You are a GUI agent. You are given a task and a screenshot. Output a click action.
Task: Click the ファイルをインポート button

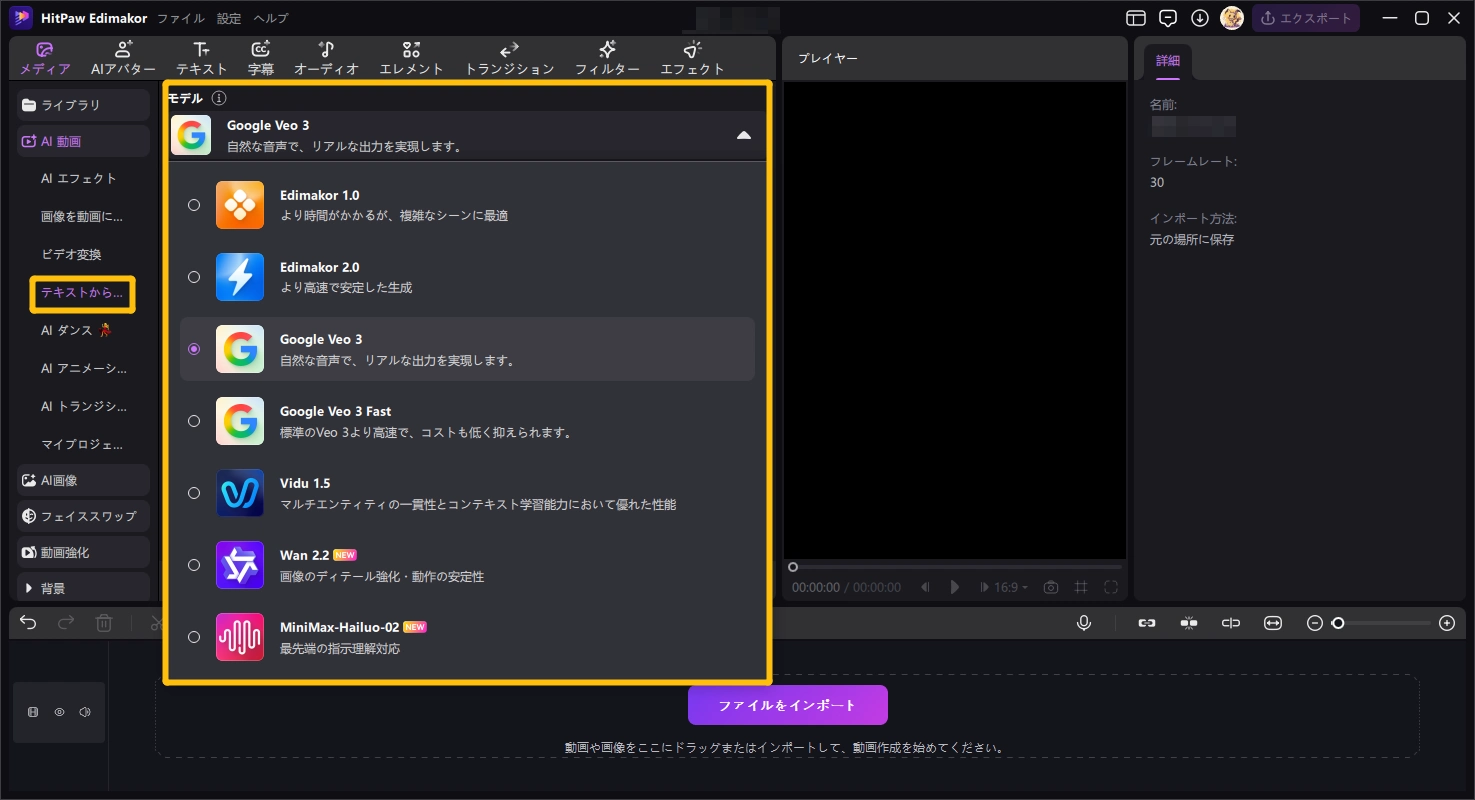[x=787, y=704]
